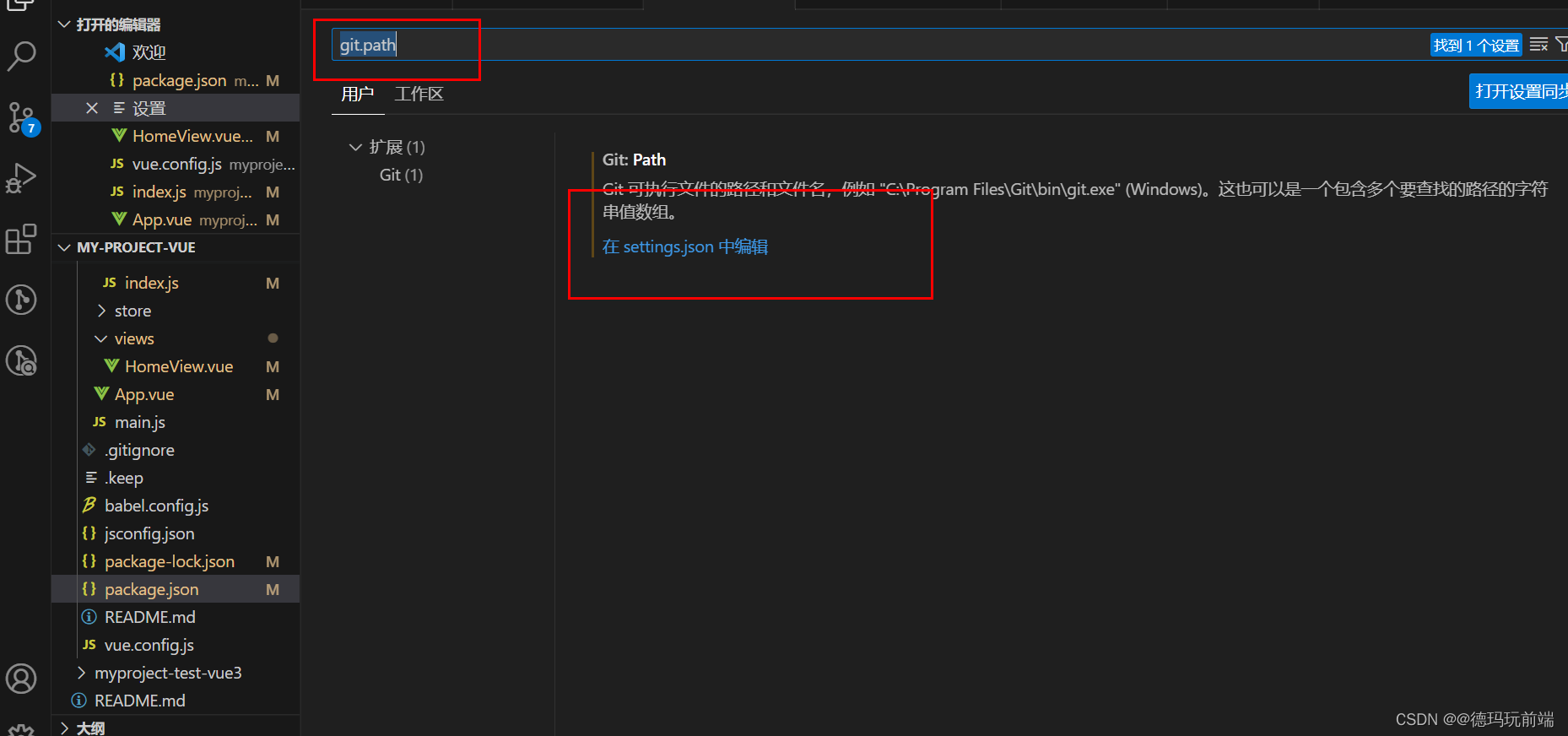Collapse the views folder
The image size is (1568, 736).
(x=176, y=338)
